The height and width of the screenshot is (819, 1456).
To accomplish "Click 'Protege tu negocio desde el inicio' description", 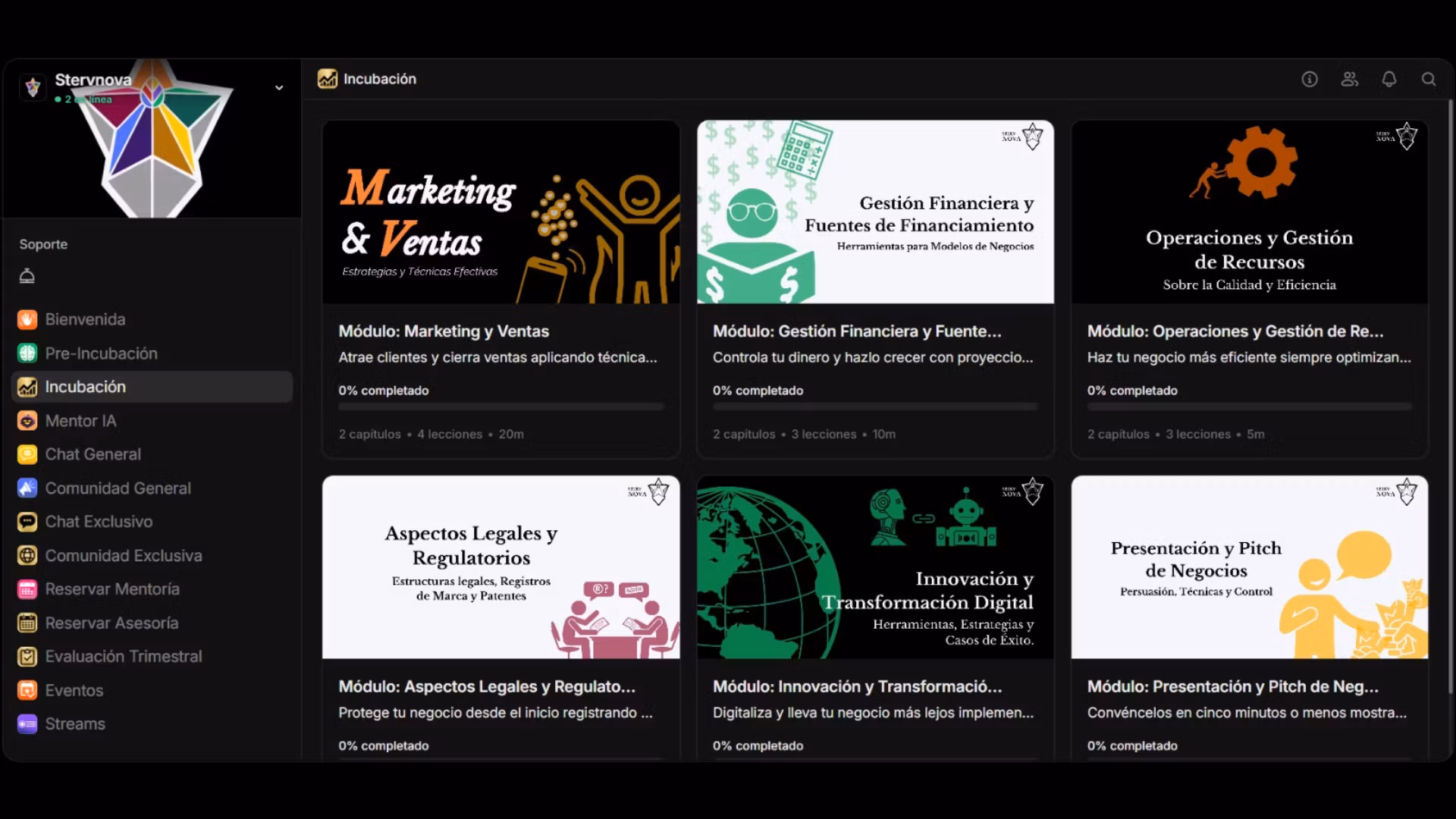I will point(495,714).
